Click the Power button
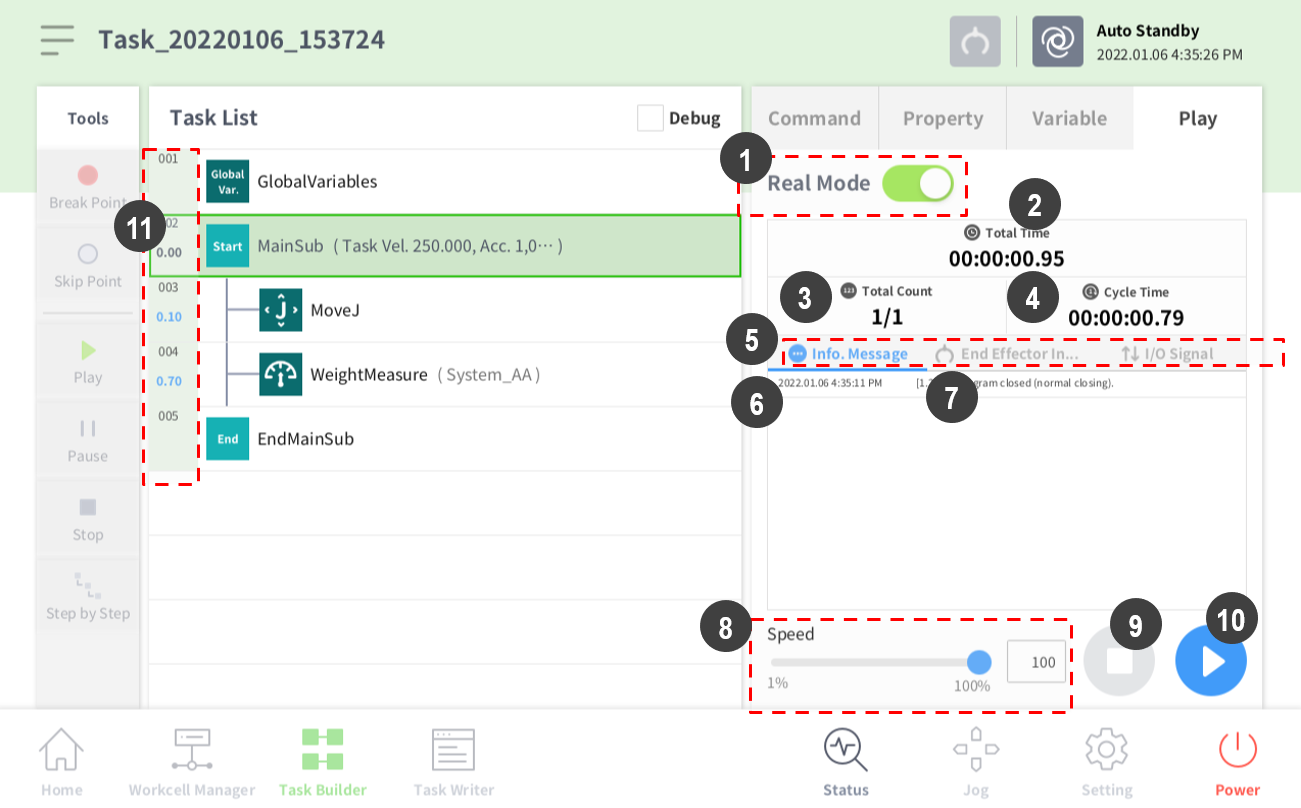1301x808 pixels. click(x=1237, y=761)
